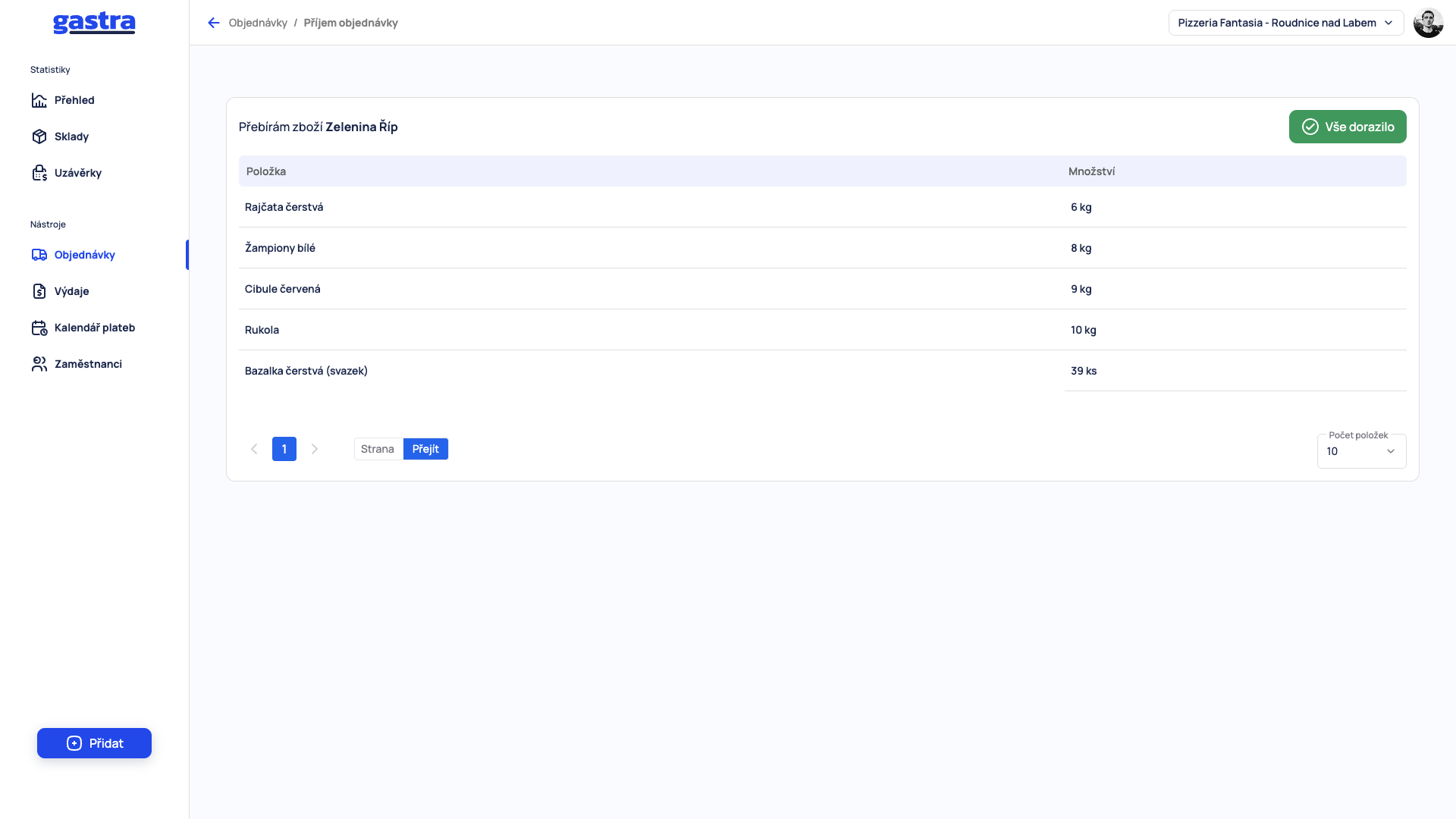Click the Rukola row
The image size is (1456, 819).
(x=822, y=330)
